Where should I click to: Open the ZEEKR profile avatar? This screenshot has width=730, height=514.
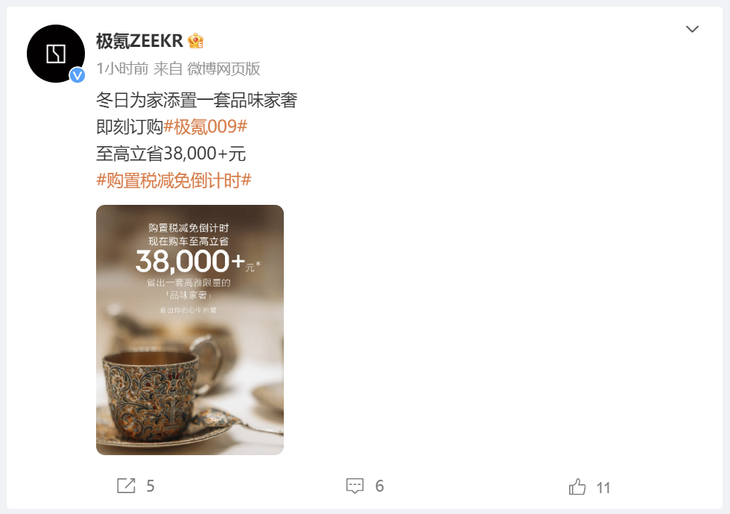click(x=56, y=54)
